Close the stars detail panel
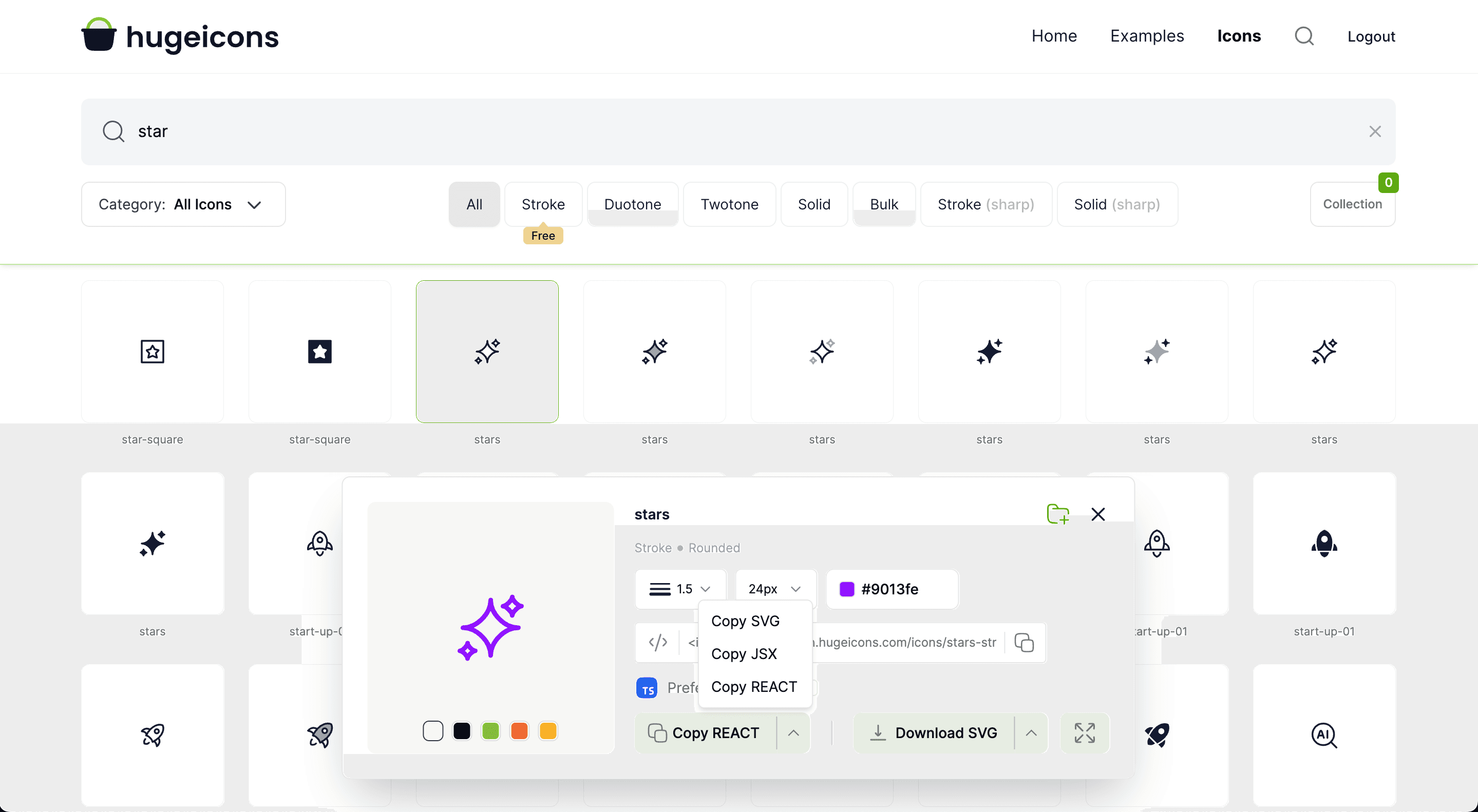This screenshot has height=812, width=1478. (1097, 514)
